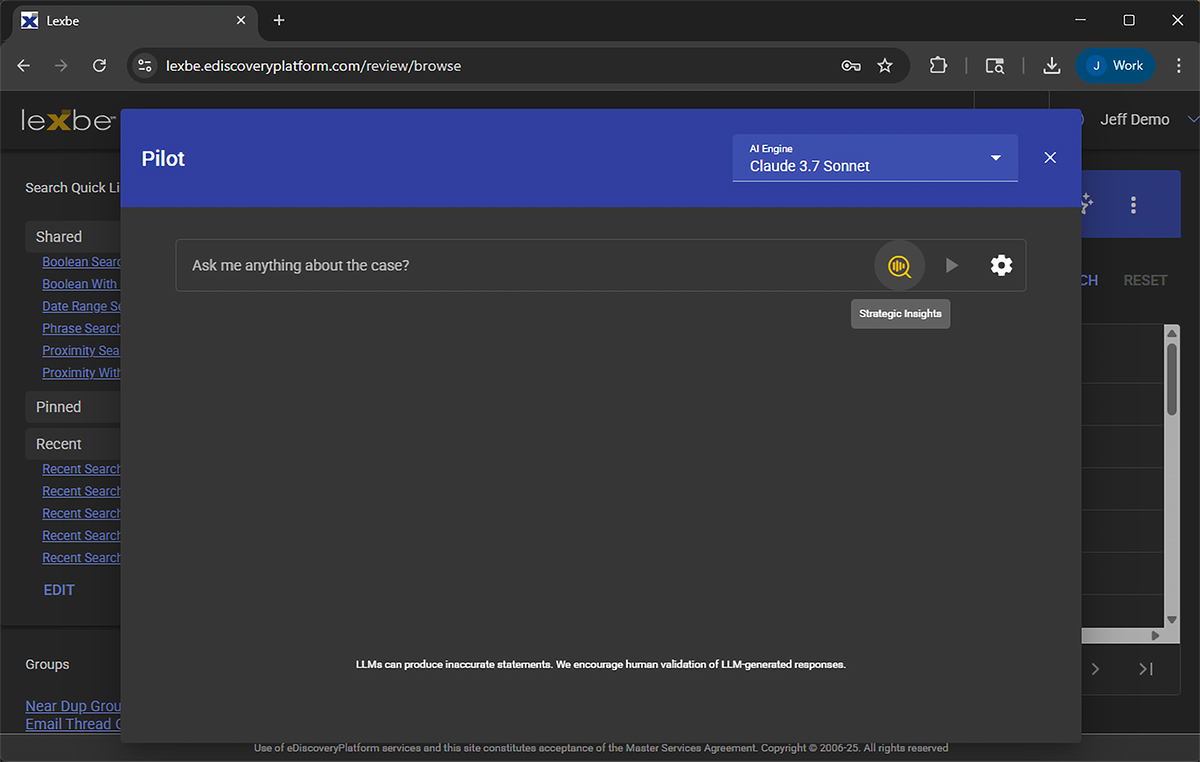Click the EDIT link under Recent
Viewport: 1200px width, 762px height.
point(59,590)
